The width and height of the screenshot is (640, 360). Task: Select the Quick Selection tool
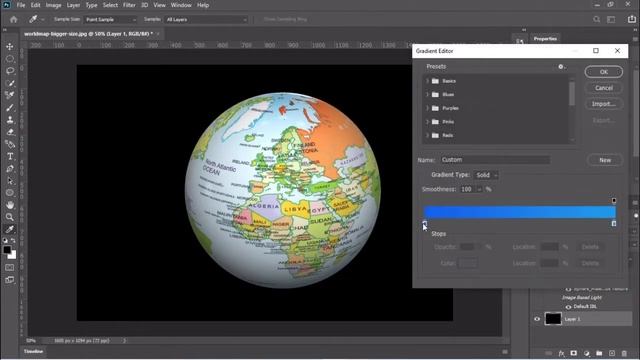pyautogui.click(x=10, y=83)
